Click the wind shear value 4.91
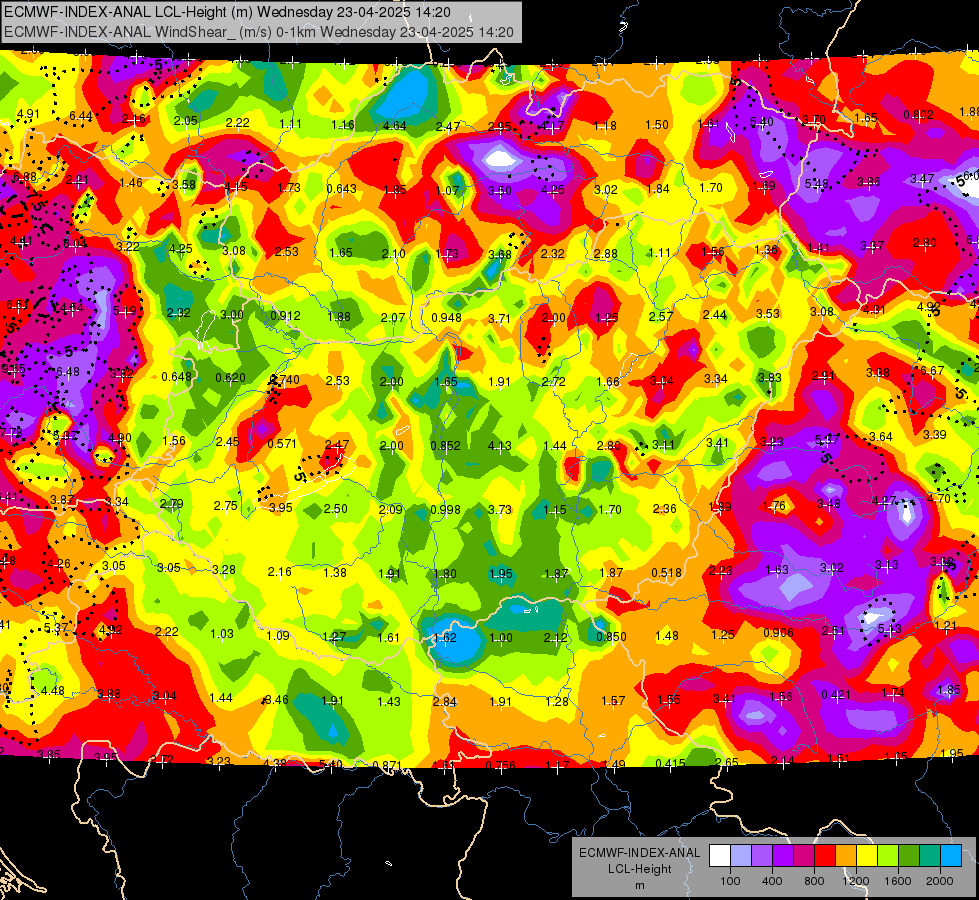The height and width of the screenshot is (900, 979). click(x=28, y=114)
